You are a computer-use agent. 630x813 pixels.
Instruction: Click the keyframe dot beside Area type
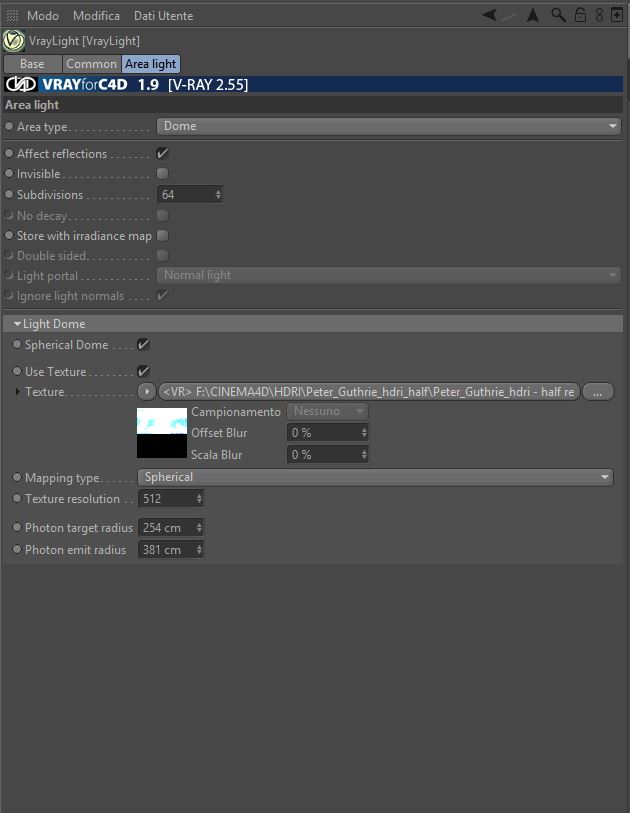click(9, 126)
